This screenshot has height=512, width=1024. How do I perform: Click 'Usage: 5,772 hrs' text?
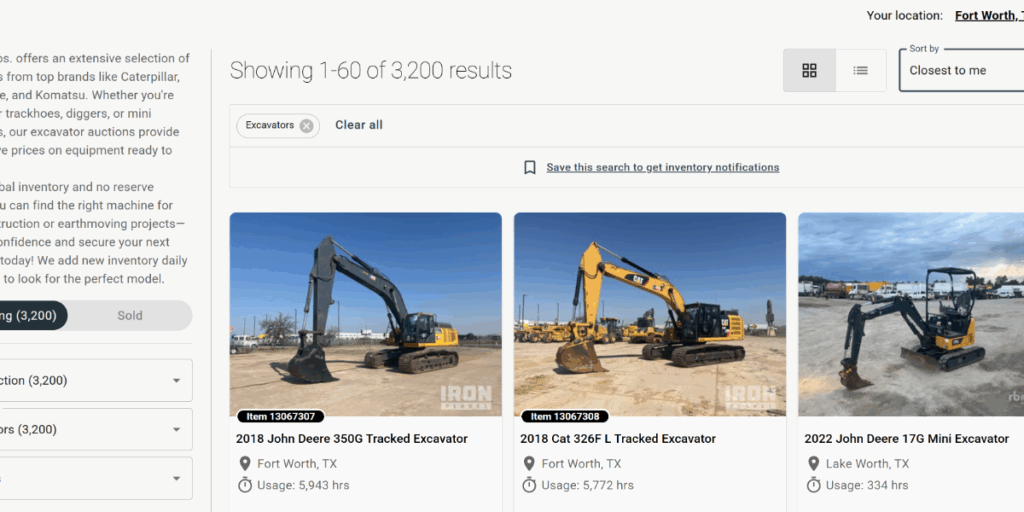point(587,485)
